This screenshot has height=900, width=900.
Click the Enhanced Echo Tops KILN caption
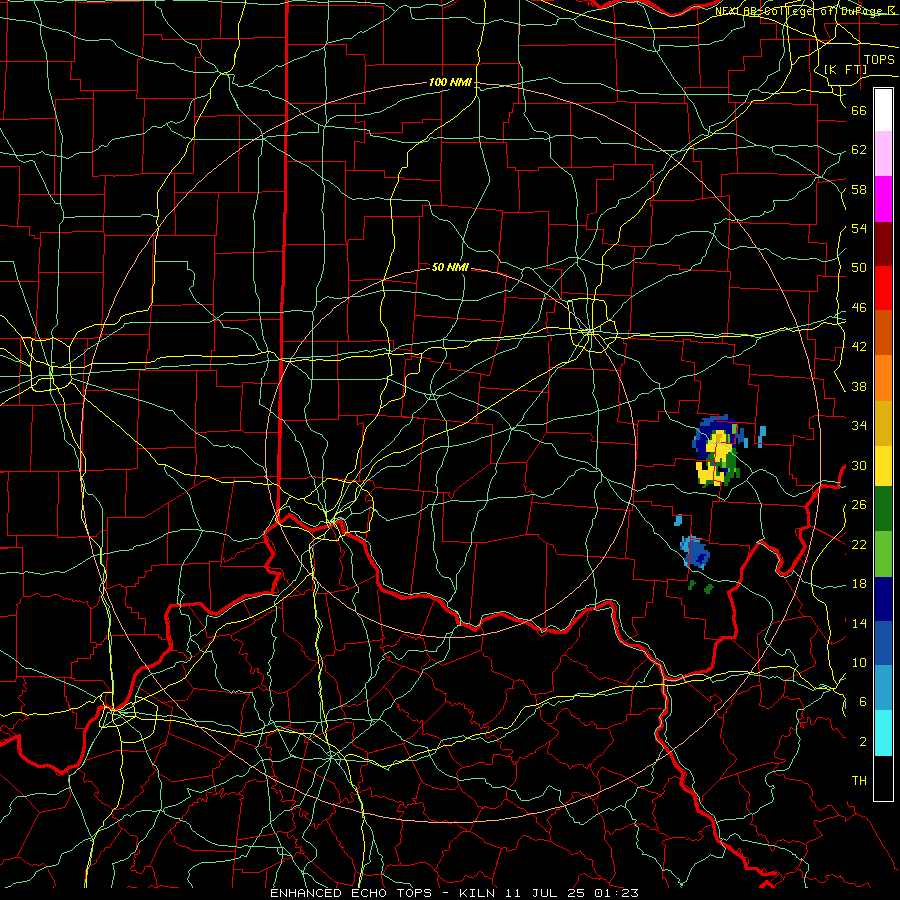click(454, 893)
